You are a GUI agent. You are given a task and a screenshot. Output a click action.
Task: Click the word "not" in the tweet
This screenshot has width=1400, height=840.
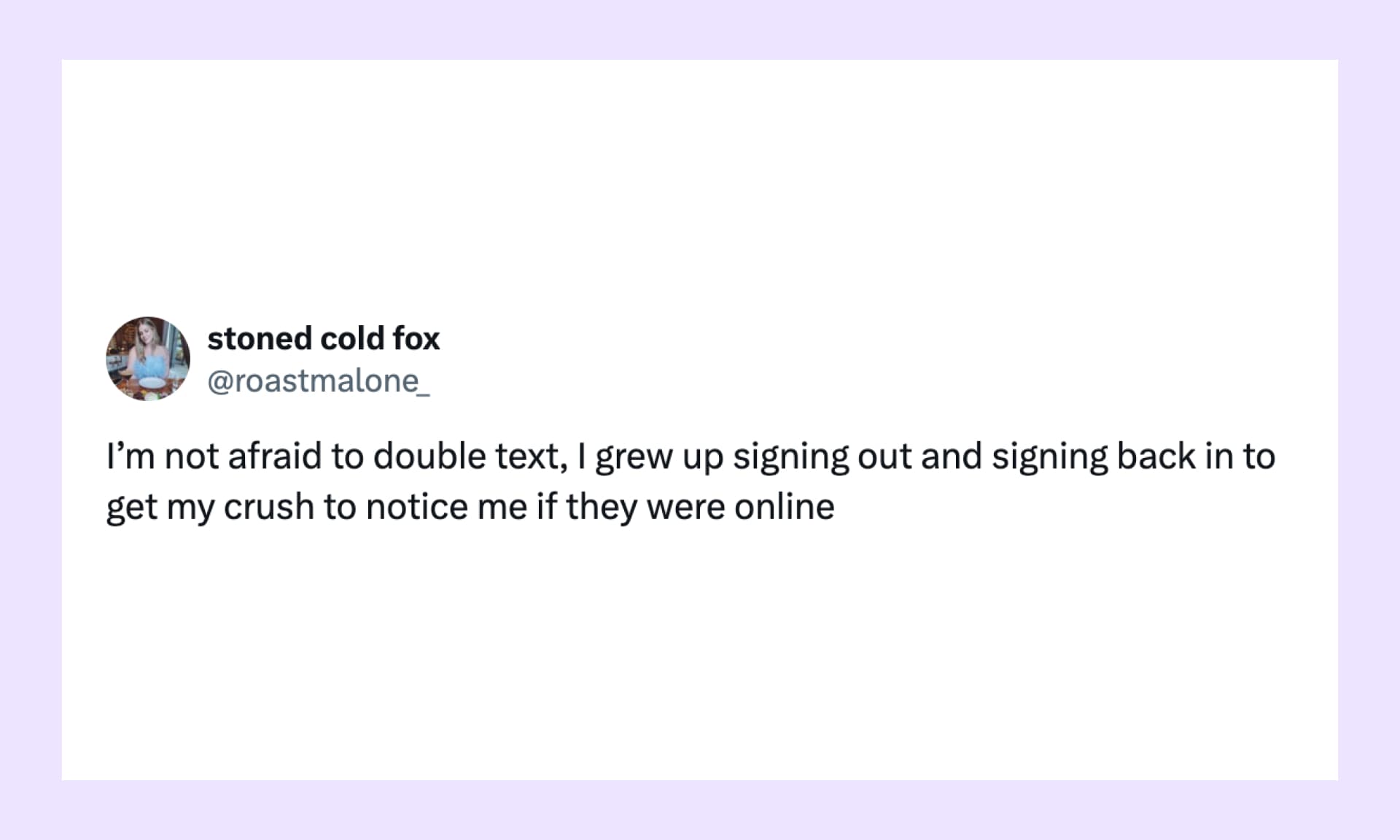[x=191, y=456]
